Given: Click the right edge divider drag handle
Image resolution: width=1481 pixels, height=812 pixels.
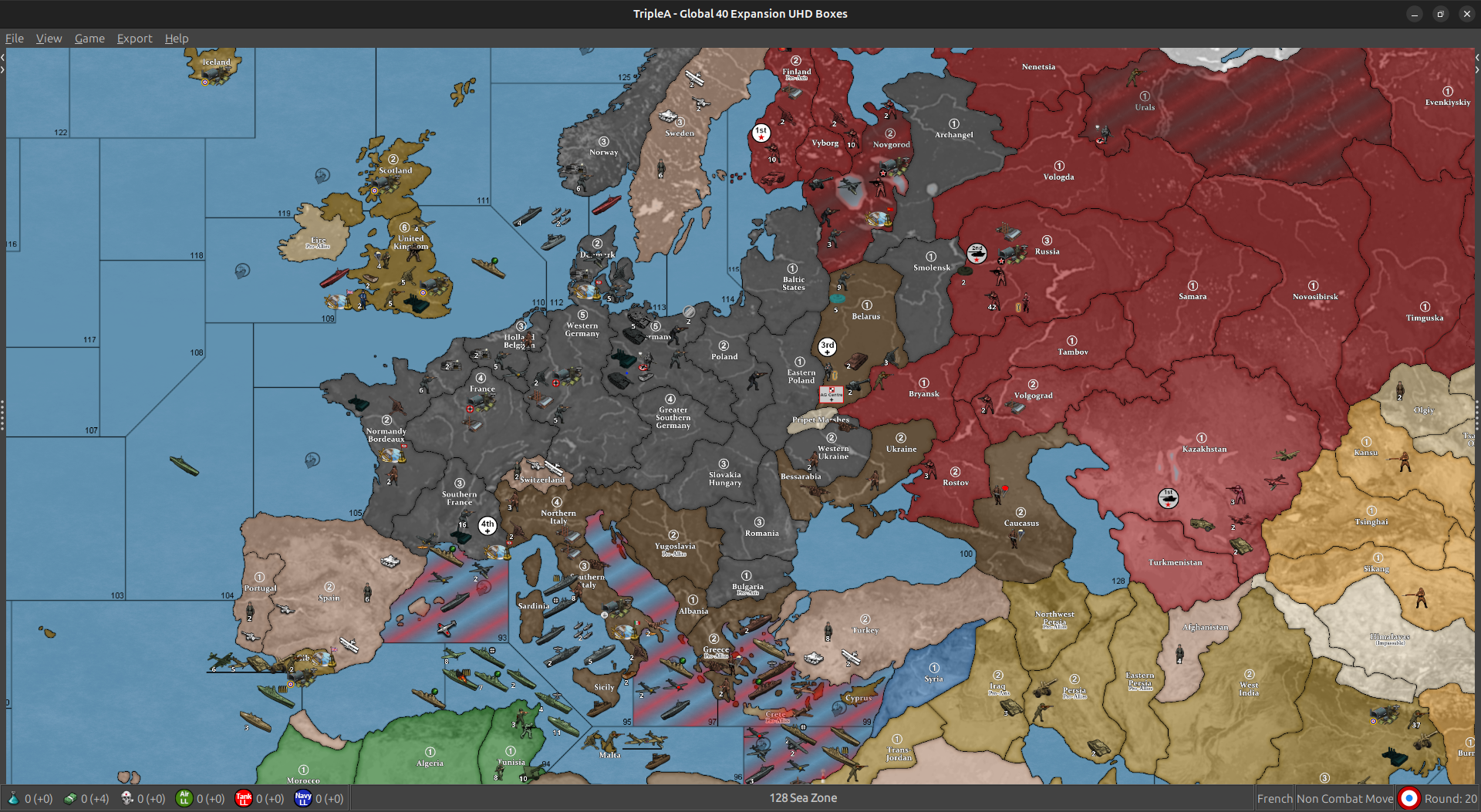Looking at the screenshot, I should point(1477,416).
